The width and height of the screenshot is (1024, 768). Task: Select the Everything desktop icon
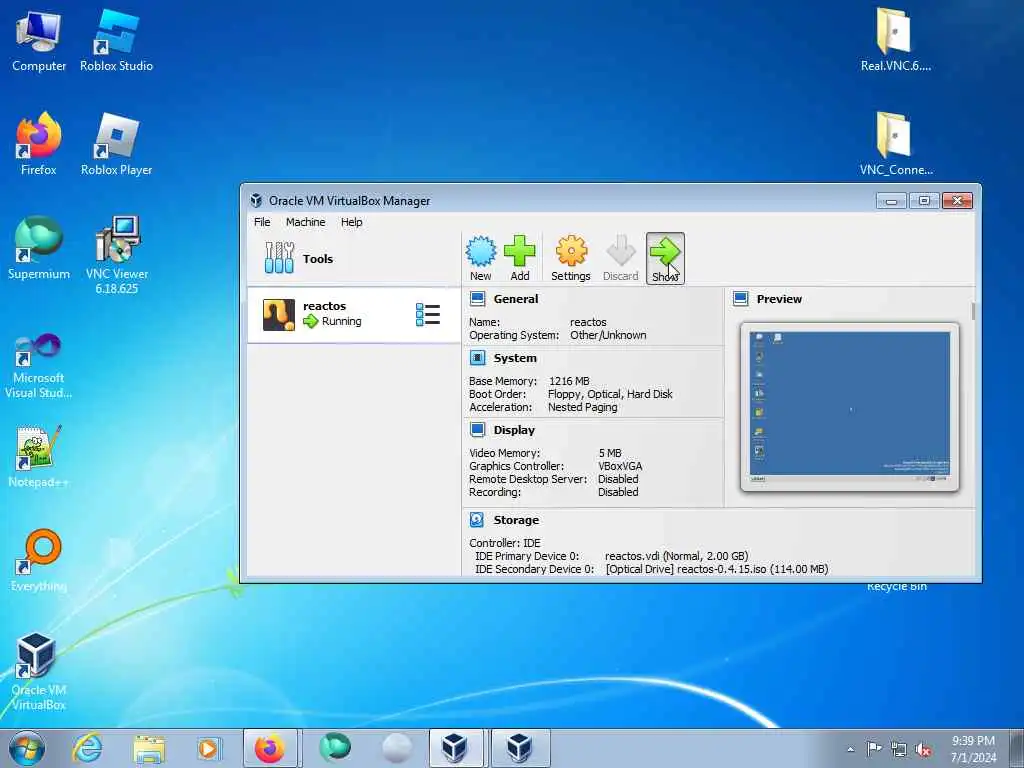39,562
